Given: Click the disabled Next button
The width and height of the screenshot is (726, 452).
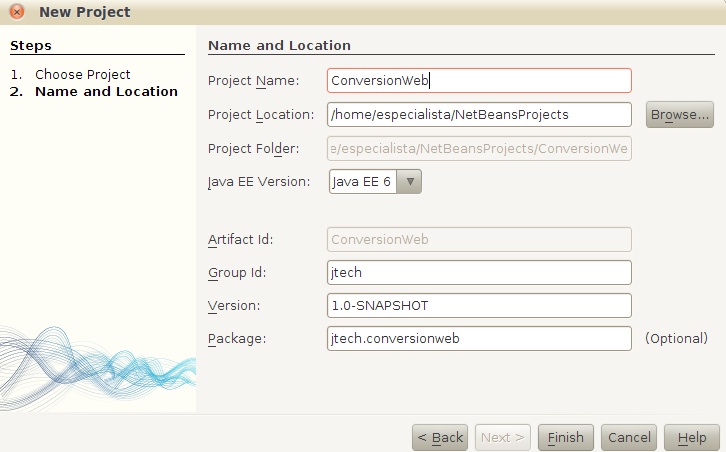Looking at the screenshot, I should [x=503, y=438].
